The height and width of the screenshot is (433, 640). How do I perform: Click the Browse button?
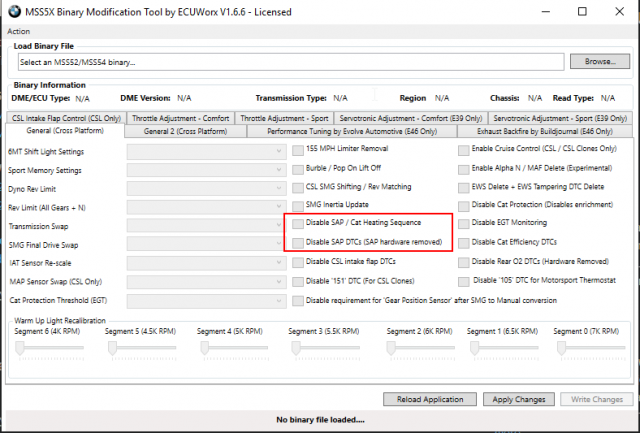pos(600,62)
